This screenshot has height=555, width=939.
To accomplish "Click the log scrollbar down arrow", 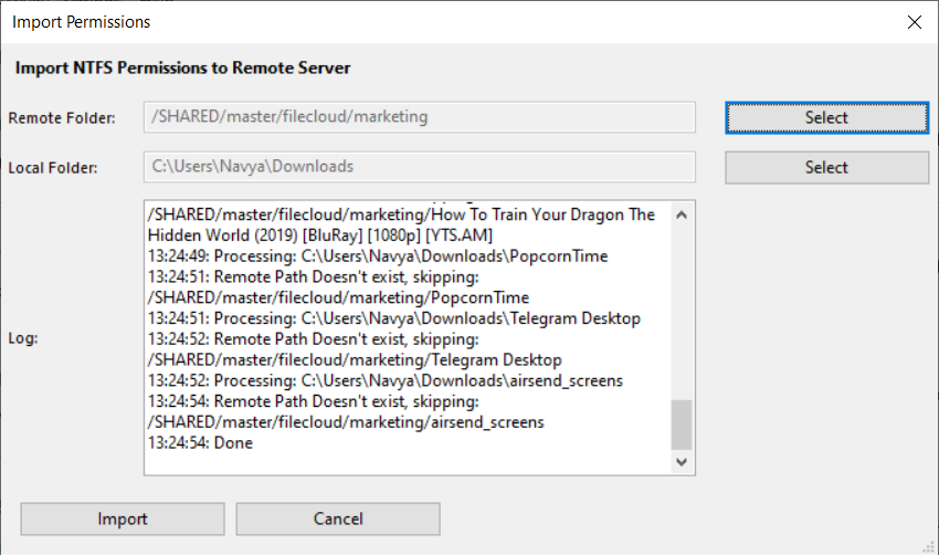I will 681,462.
